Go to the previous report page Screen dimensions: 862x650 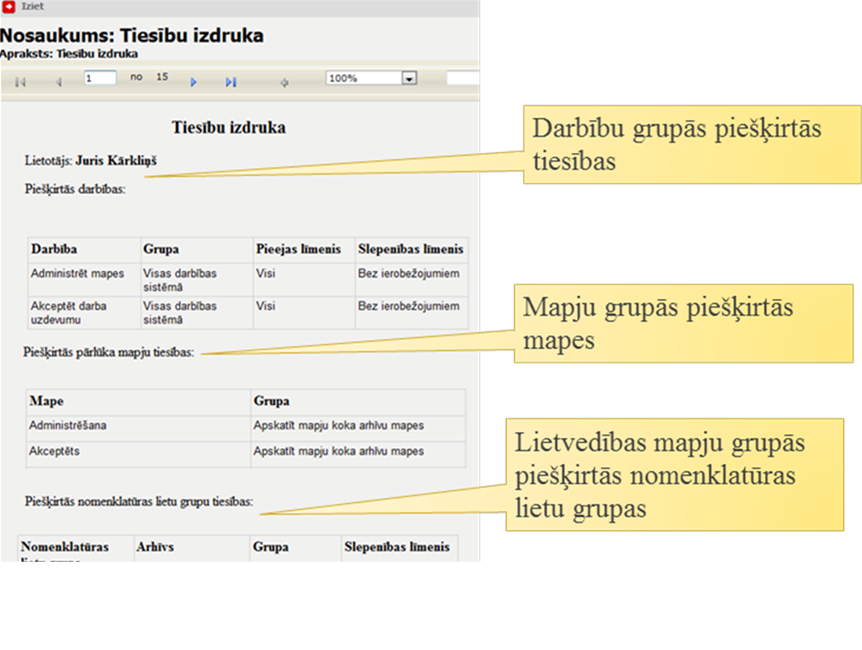coord(57,82)
